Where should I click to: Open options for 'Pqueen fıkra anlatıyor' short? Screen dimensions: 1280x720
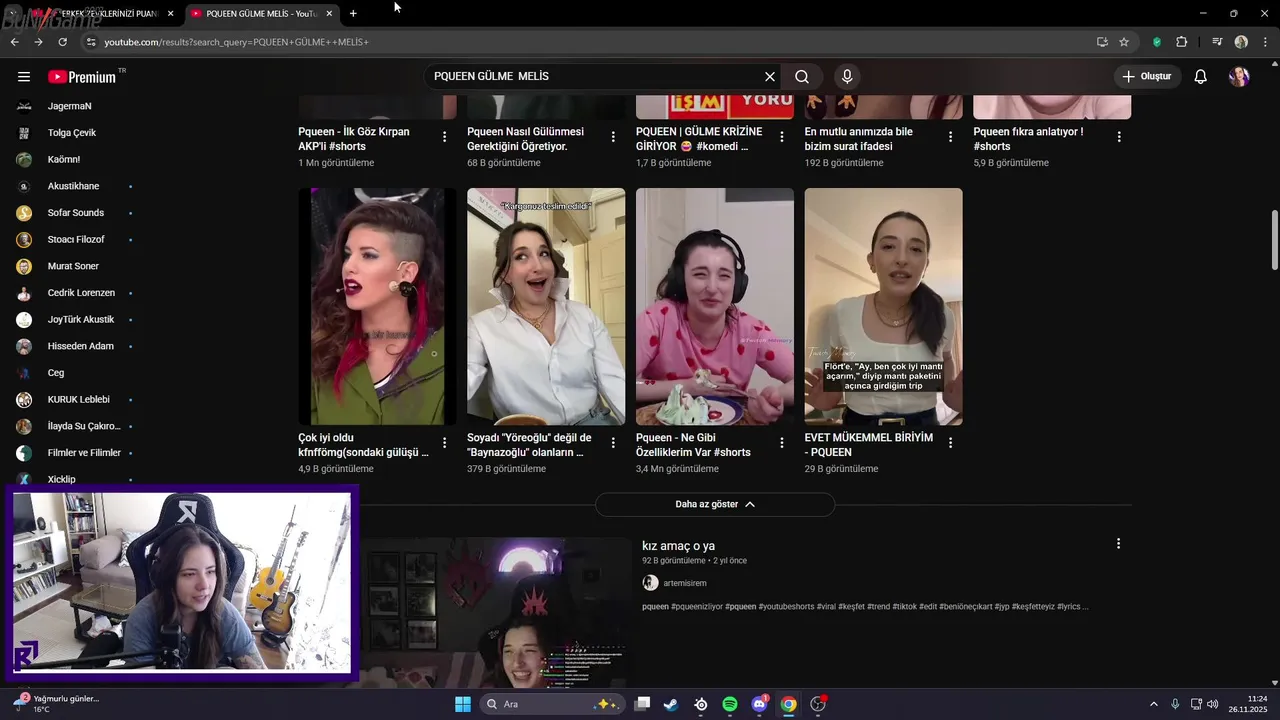[1119, 137]
